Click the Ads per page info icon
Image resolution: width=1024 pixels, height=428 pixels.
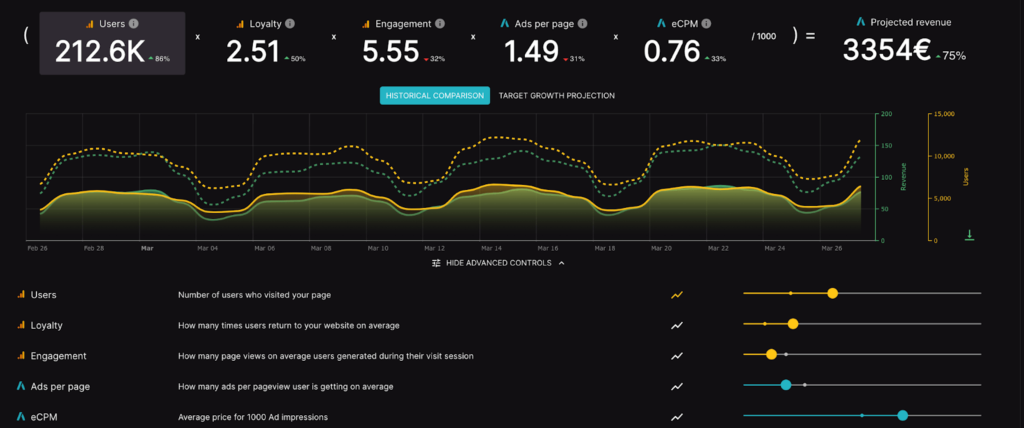click(582, 23)
